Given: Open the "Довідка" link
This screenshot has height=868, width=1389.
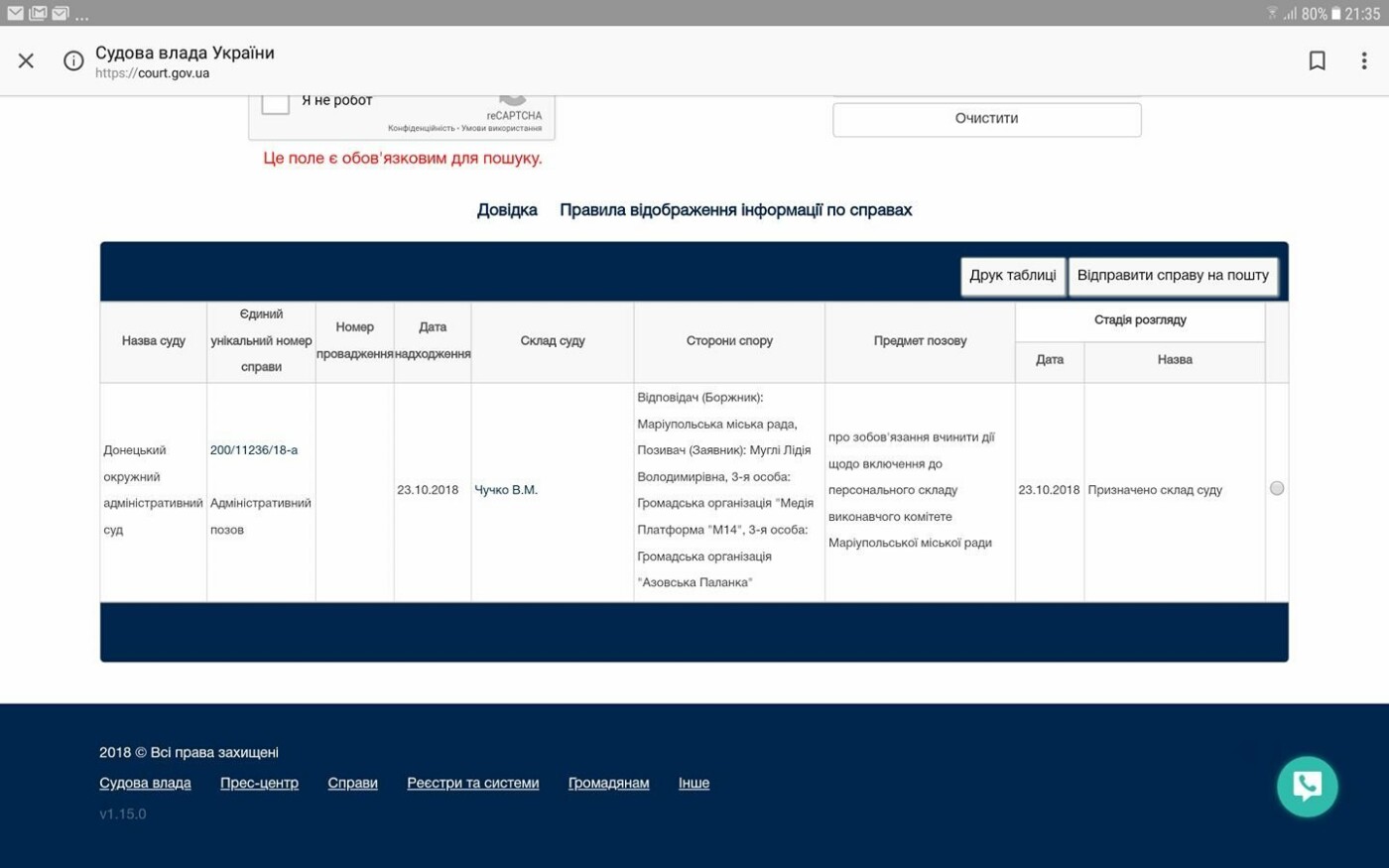Looking at the screenshot, I should pos(507,210).
